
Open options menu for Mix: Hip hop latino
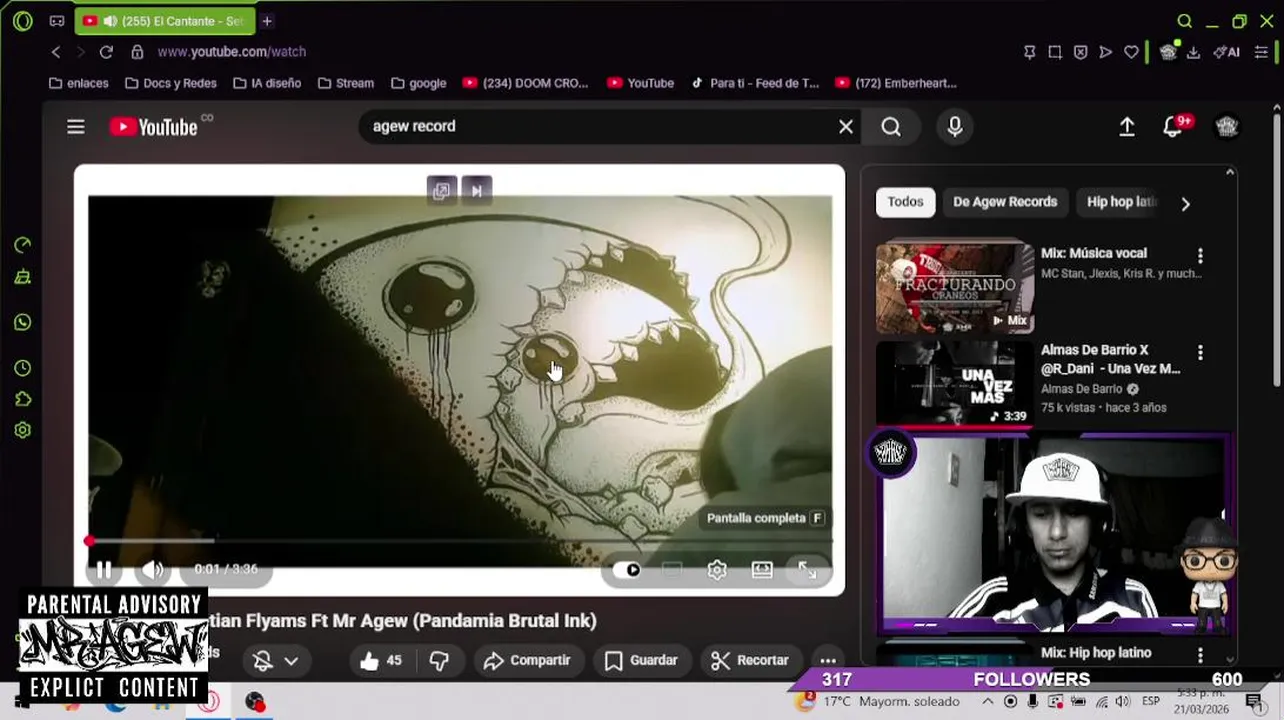pos(1200,655)
